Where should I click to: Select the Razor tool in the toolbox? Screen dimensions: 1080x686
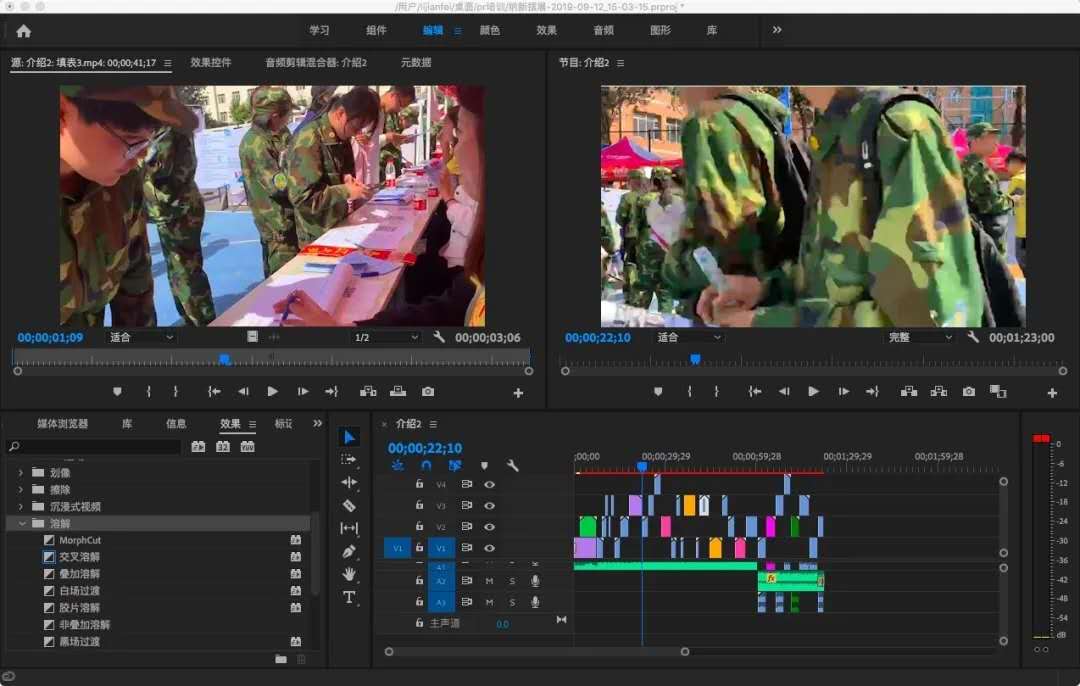pos(349,506)
